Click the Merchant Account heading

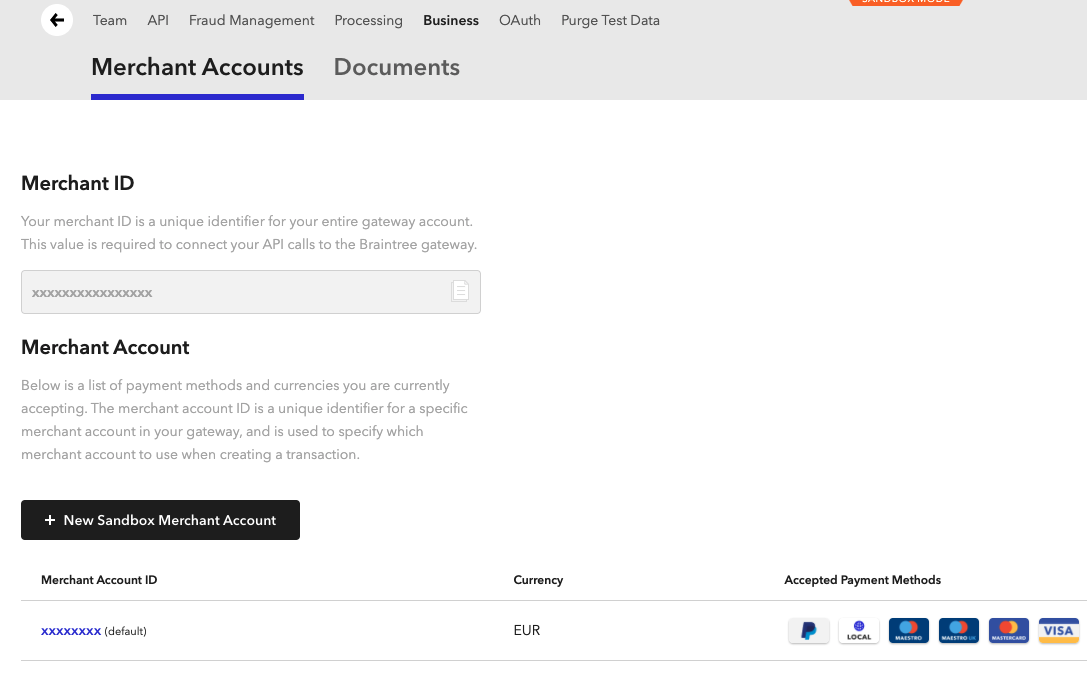pyautogui.click(x=105, y=347)
